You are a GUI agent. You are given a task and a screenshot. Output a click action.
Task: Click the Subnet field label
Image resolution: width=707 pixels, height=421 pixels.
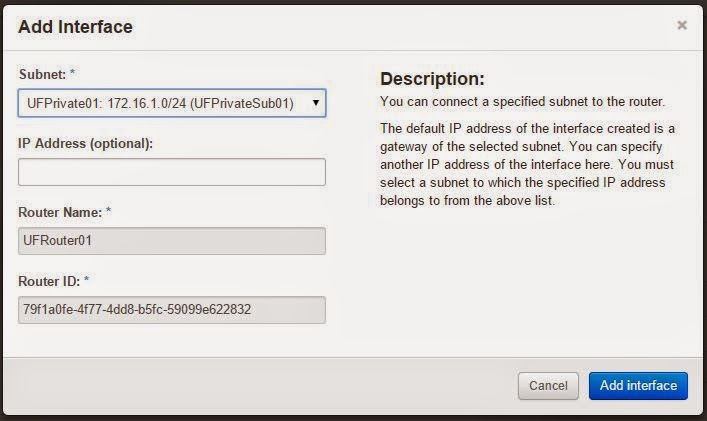pyautogui.click(x=42, y=74)
